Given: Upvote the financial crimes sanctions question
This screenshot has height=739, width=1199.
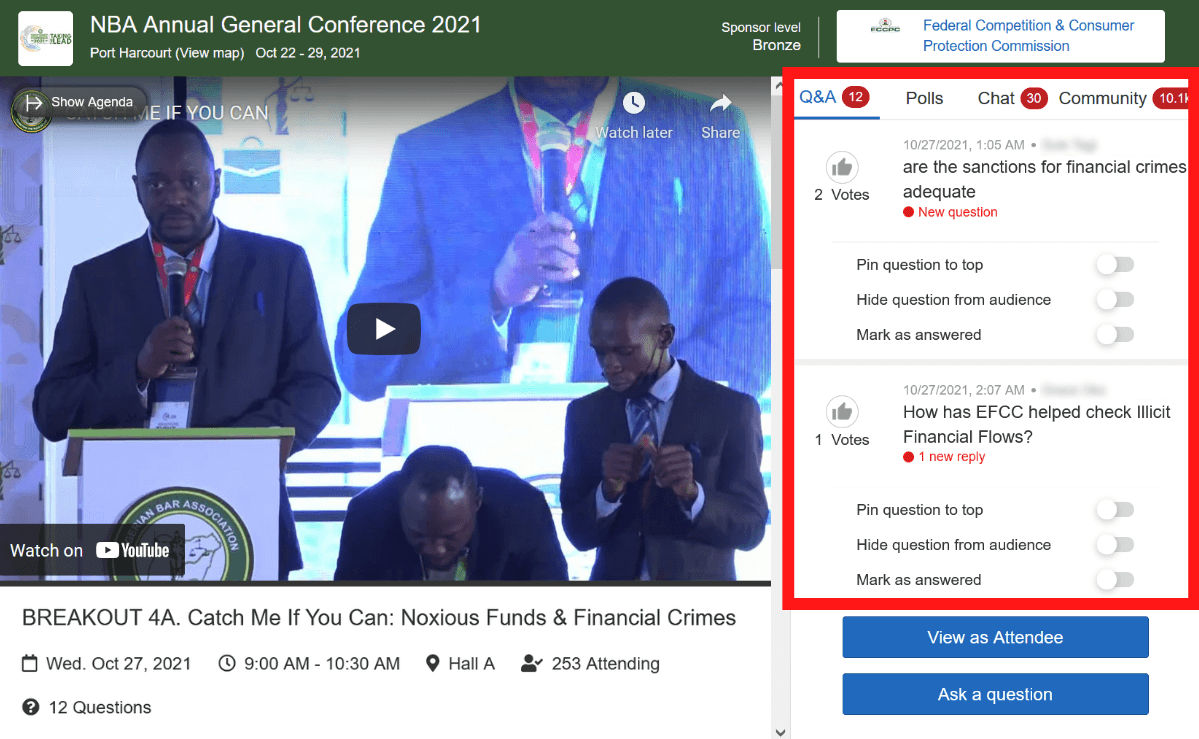Looking at the screenshot, I should click(x=842, y=167).
